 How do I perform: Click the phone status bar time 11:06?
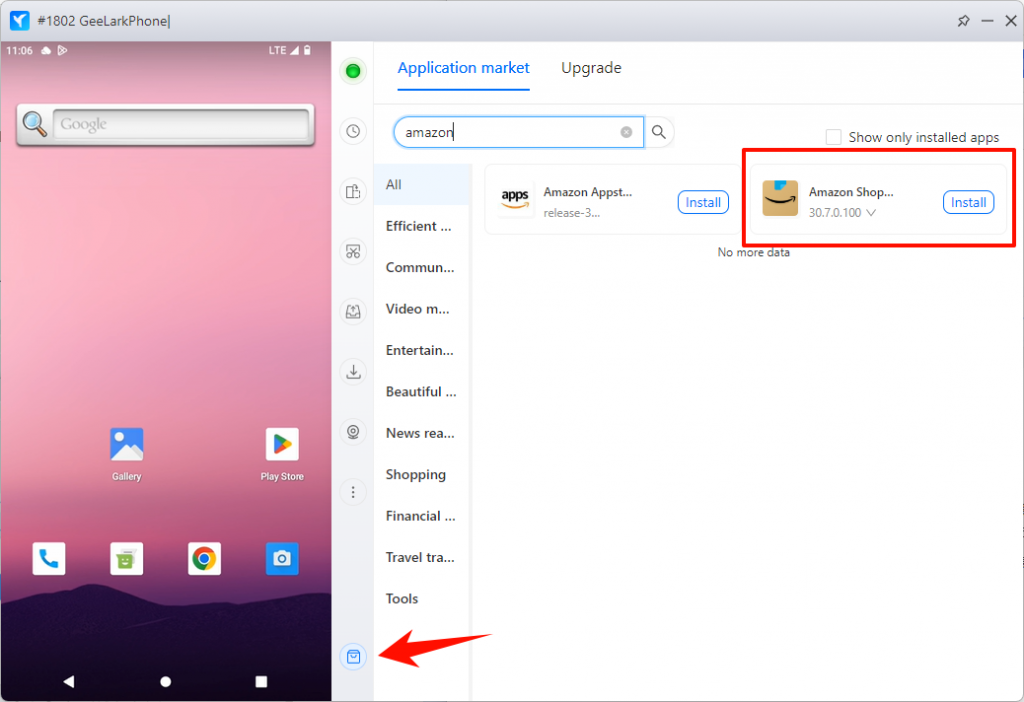(20, 50)
